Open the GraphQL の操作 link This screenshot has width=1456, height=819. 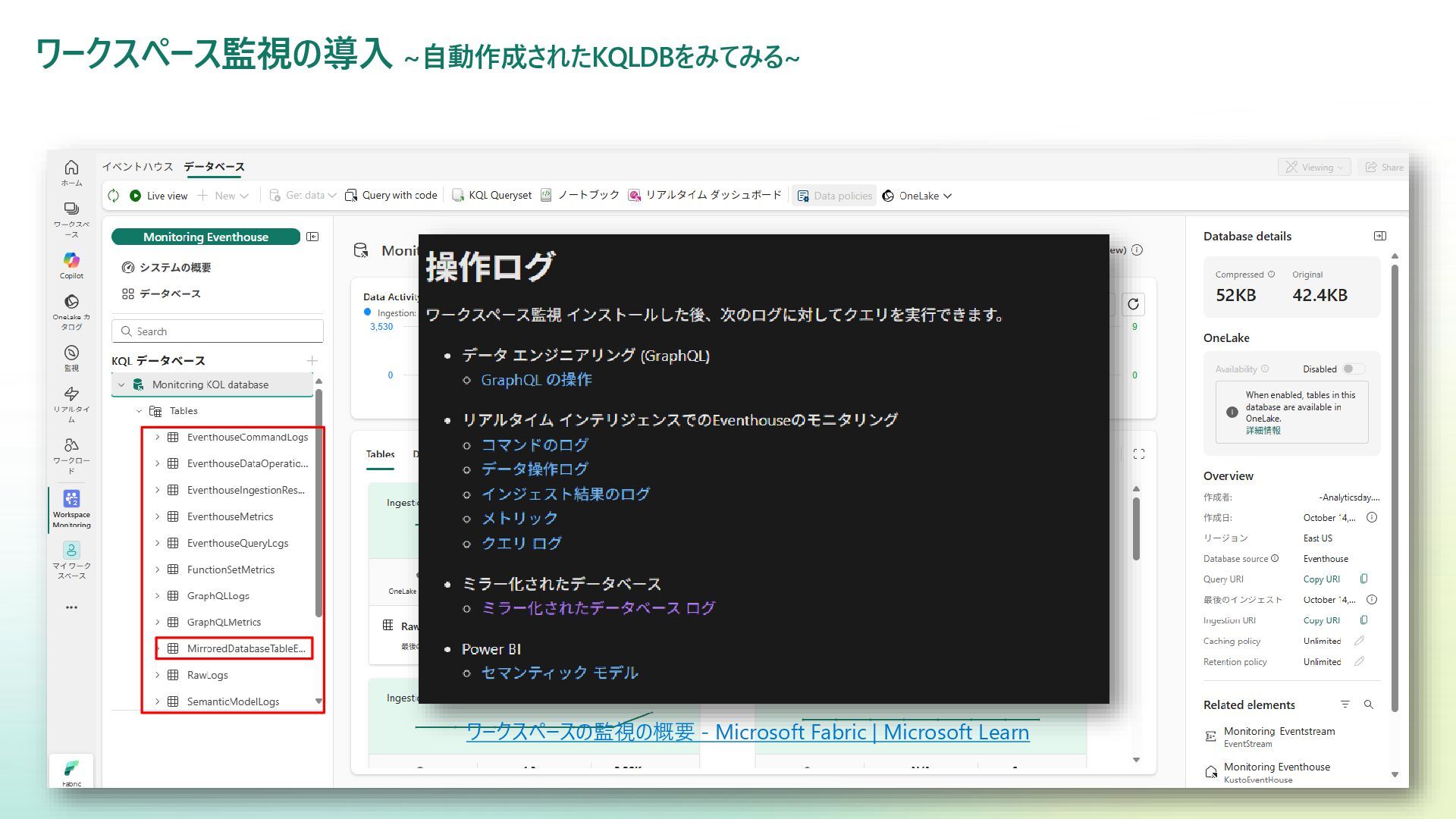click(536, 380)
